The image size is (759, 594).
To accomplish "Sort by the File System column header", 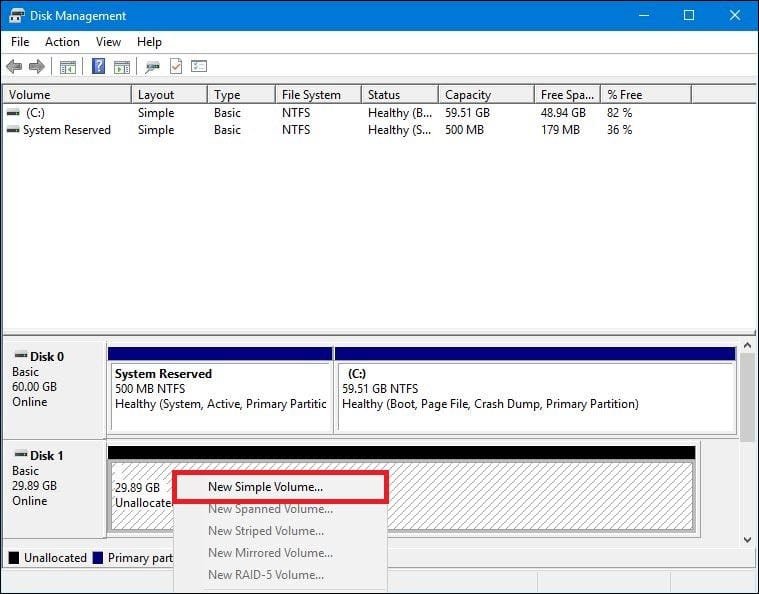I will (x=319, y=94).
